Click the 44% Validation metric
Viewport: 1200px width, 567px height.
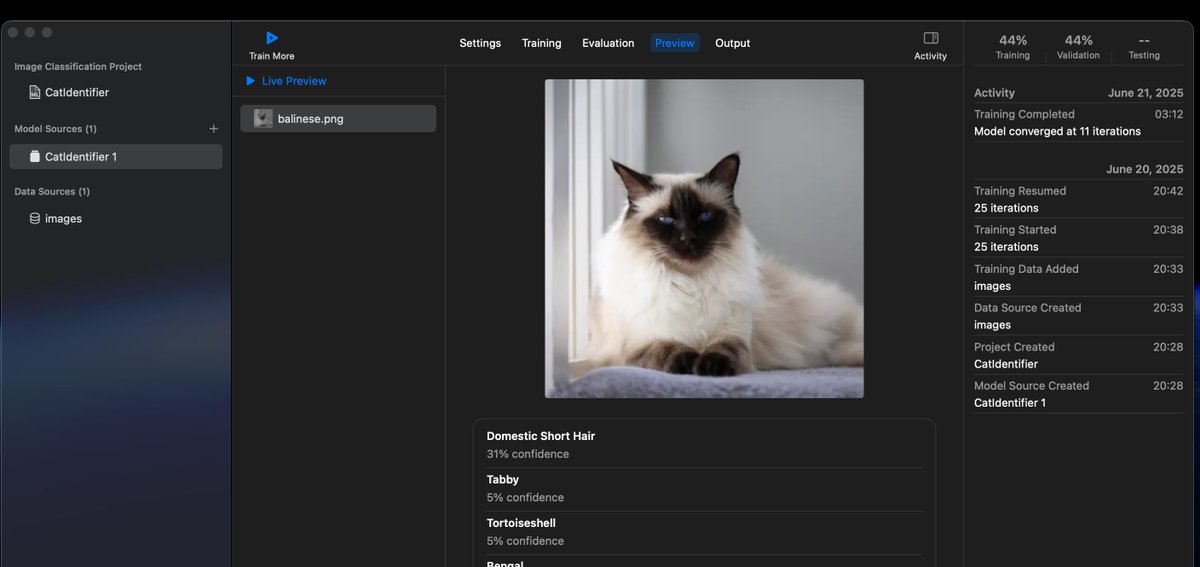[1078, 47]
